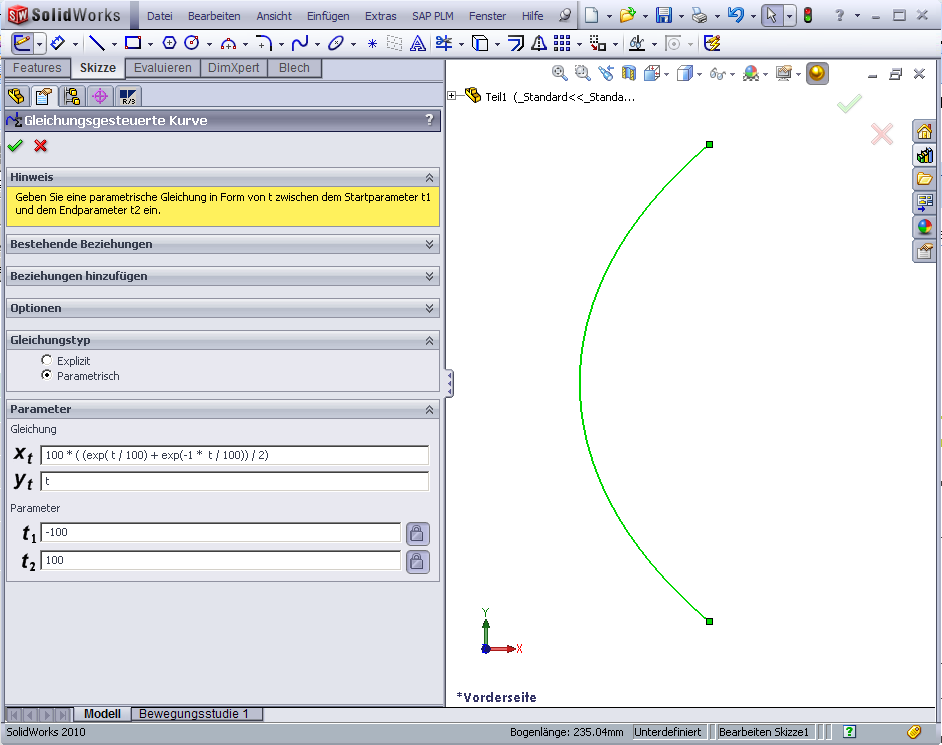Select the Explizit equation type

[x=46, y=360]
